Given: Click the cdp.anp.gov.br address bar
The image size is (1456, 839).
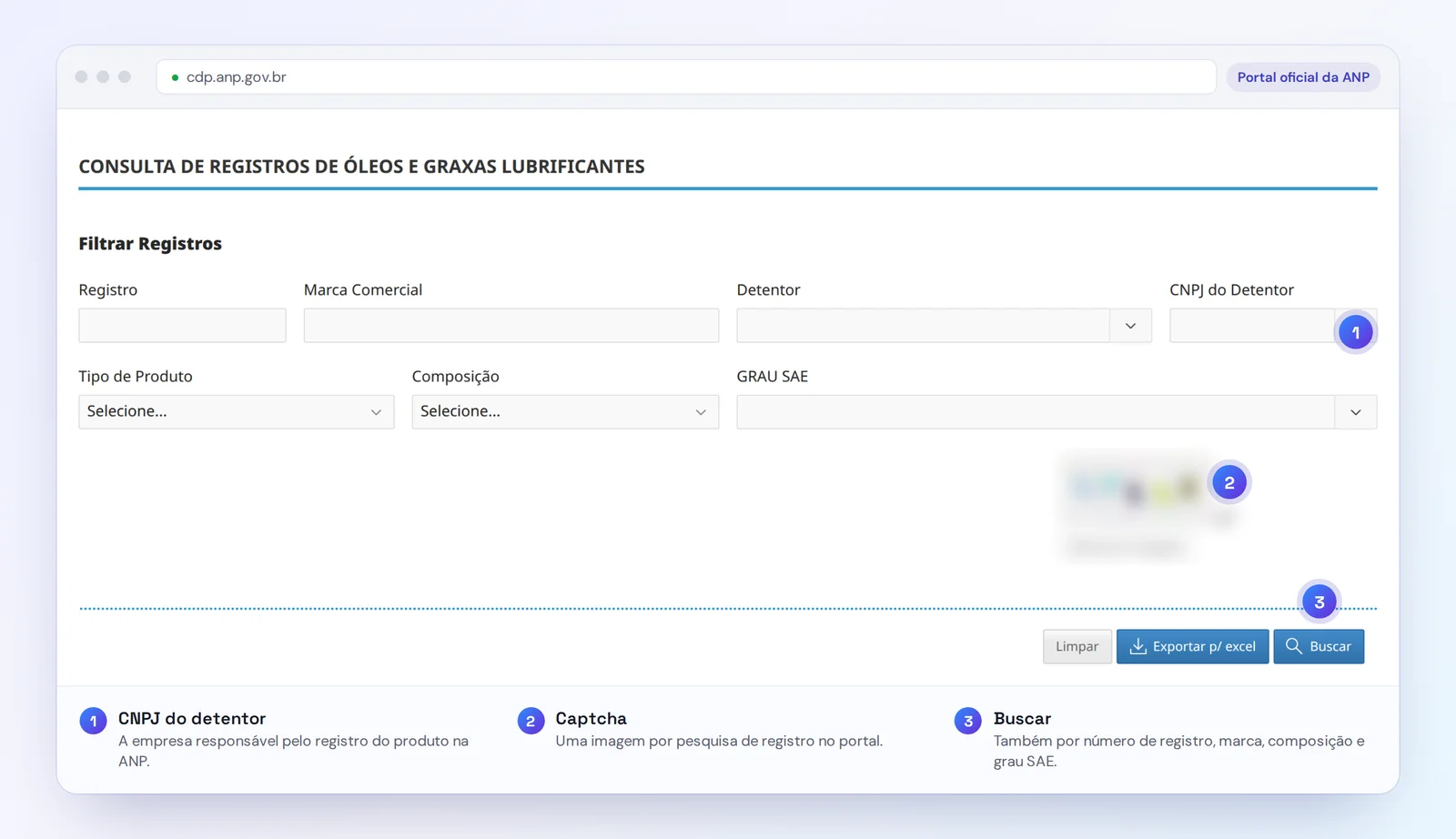Looking at the screenshot, I should tap(686, 77).
